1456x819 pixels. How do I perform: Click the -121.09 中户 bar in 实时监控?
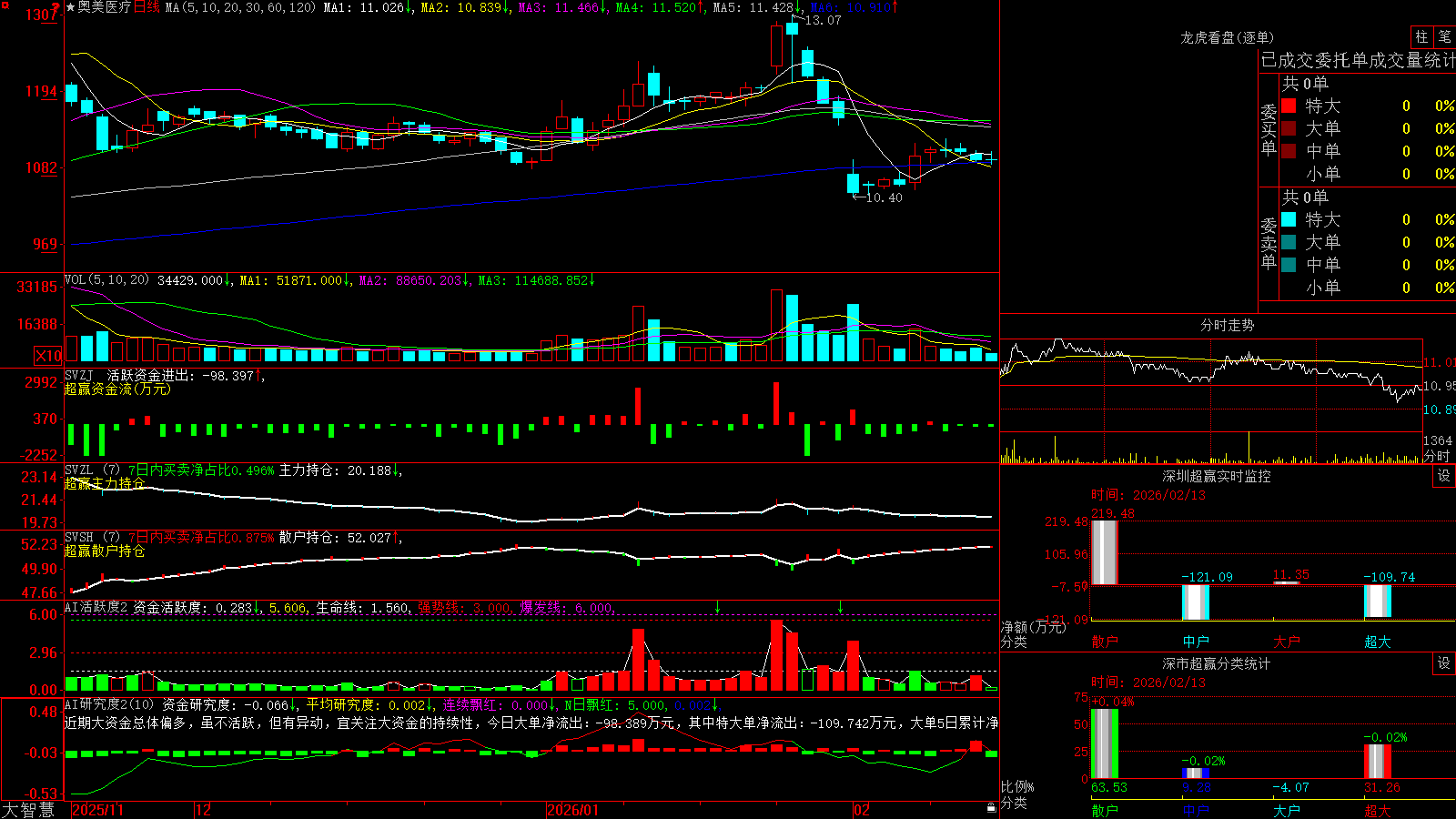tap(1196, 602)
